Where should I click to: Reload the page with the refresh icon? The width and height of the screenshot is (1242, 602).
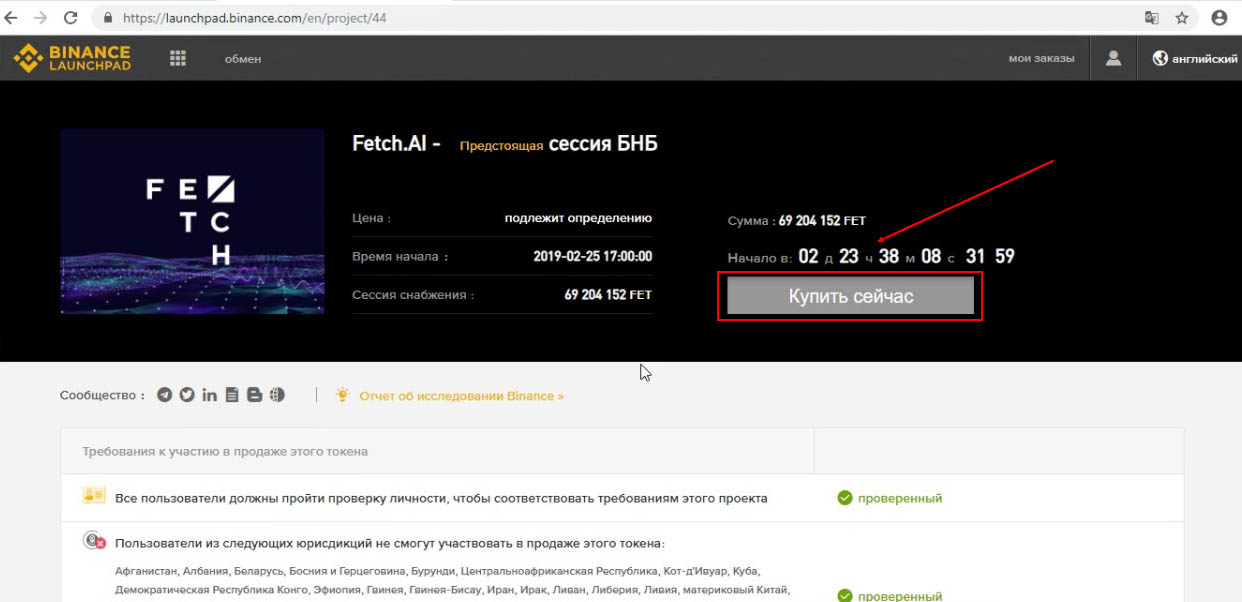pyautogui.click(x=71, y=17)
